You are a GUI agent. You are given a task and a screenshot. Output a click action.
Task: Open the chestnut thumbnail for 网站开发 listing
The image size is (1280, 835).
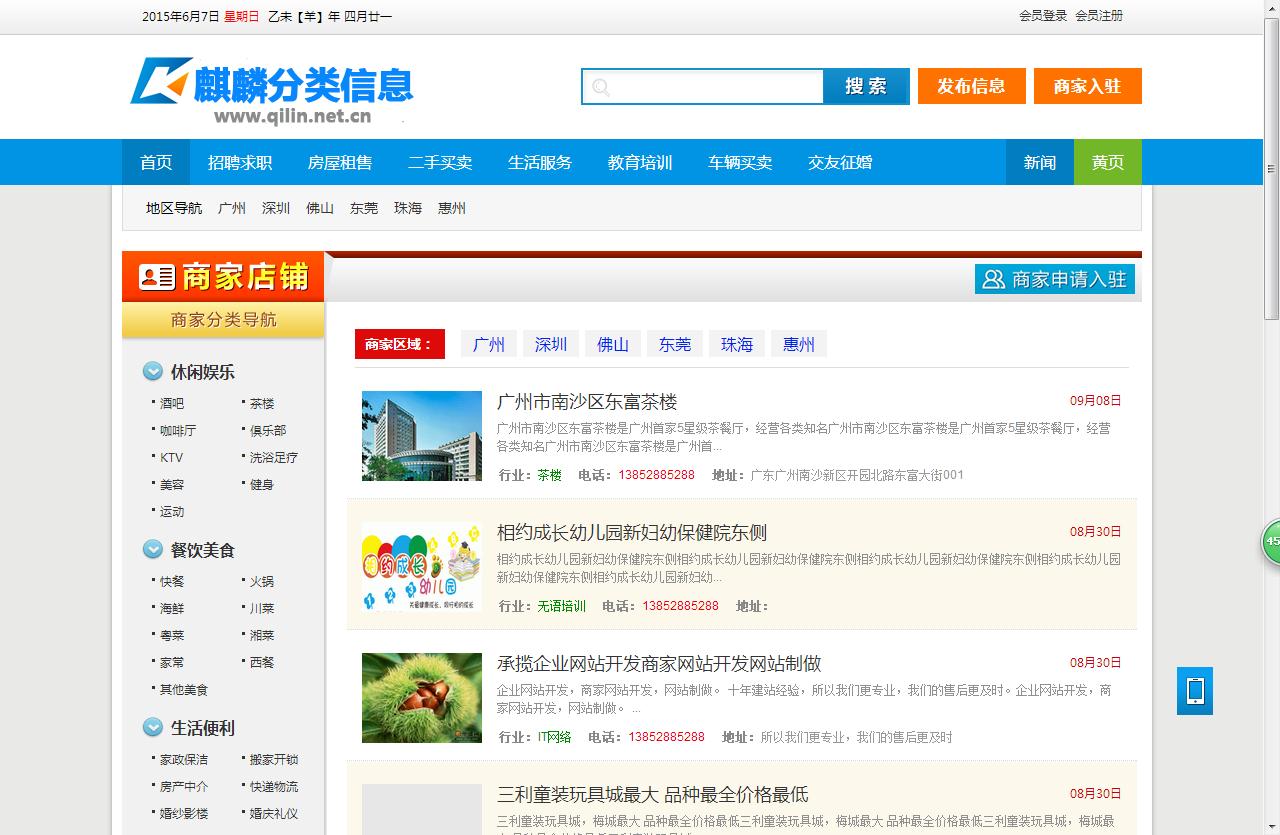(422, 698)
